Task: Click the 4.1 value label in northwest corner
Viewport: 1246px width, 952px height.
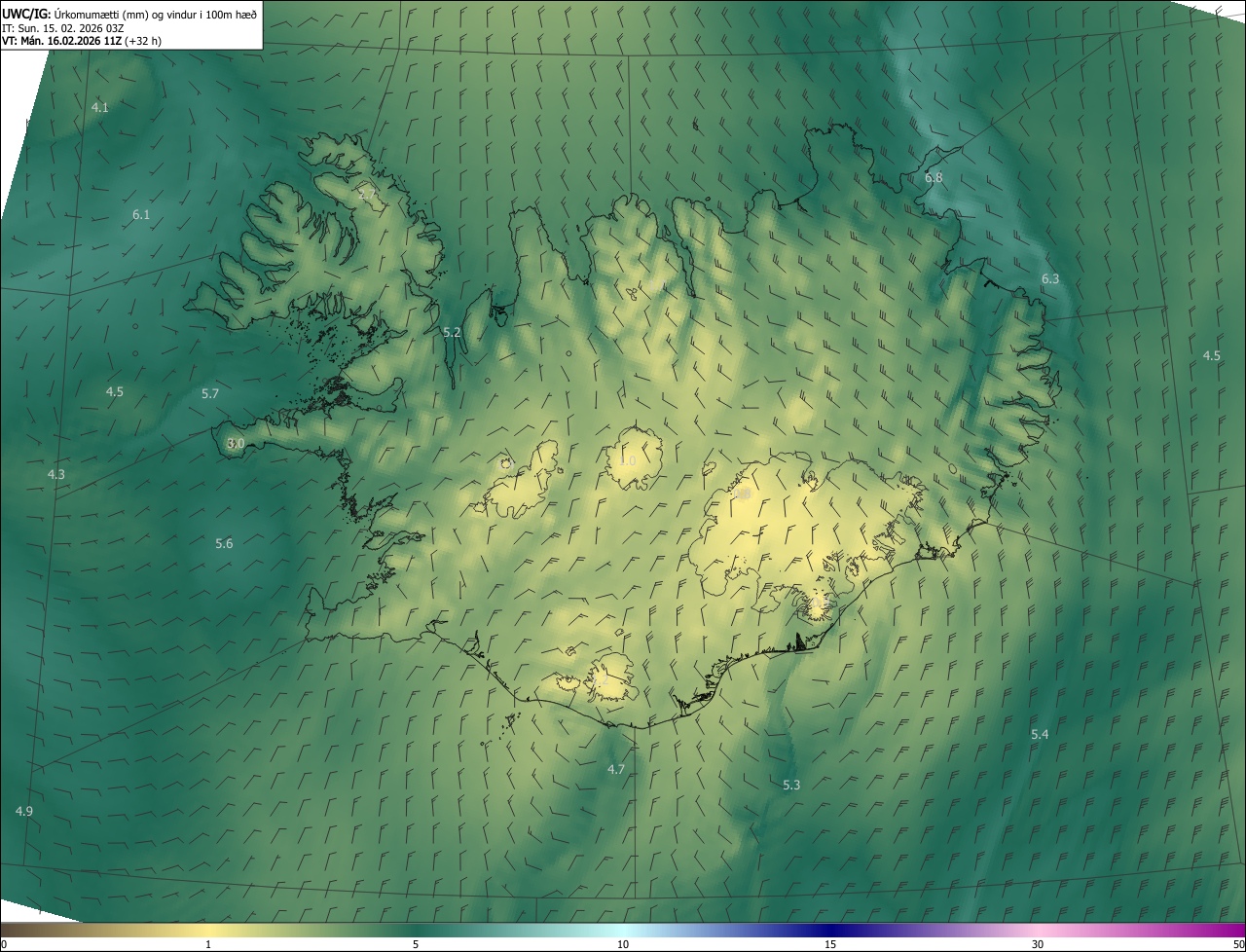Action: (100, 107)
